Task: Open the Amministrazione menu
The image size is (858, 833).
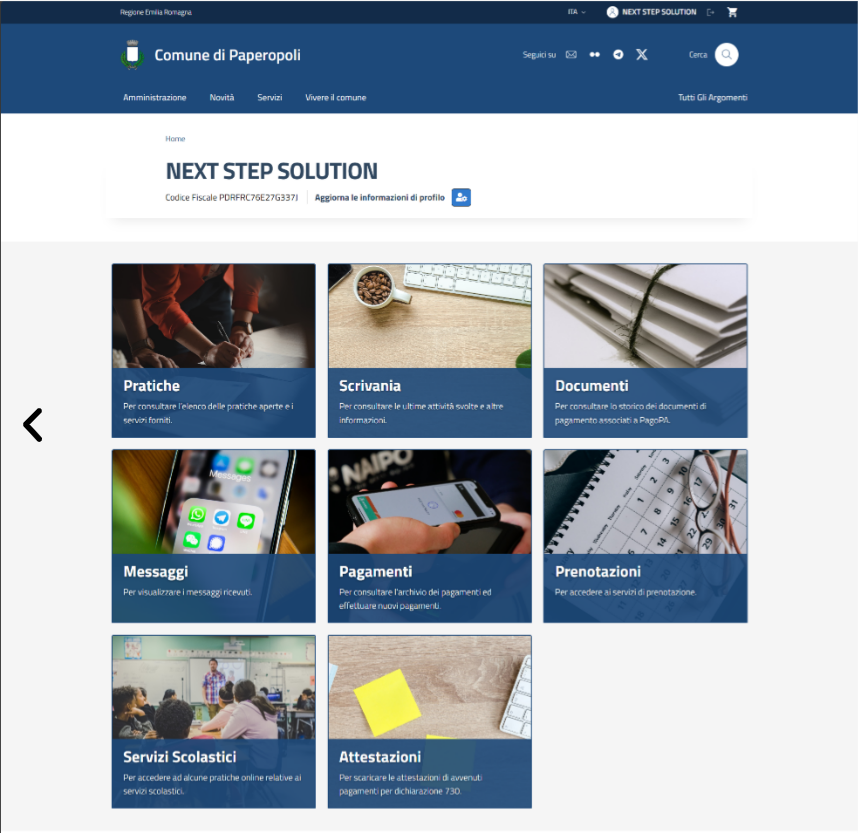Action: [x=154, y=98]
